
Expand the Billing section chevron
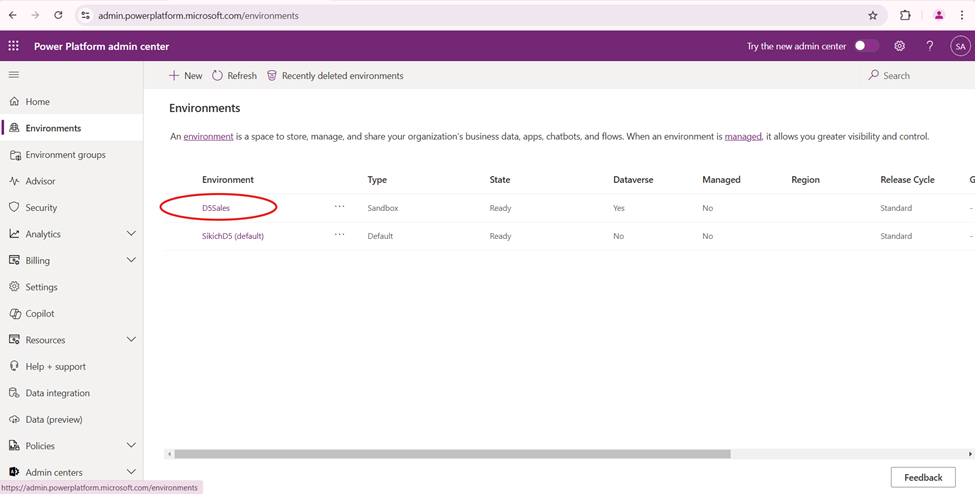(131, 260)
